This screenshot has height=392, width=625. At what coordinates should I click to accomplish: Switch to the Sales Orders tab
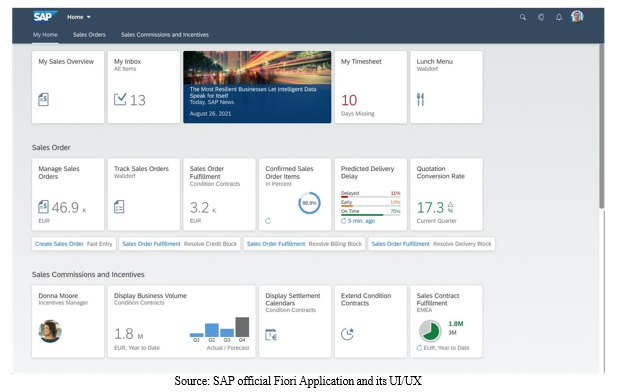[89, 35]
